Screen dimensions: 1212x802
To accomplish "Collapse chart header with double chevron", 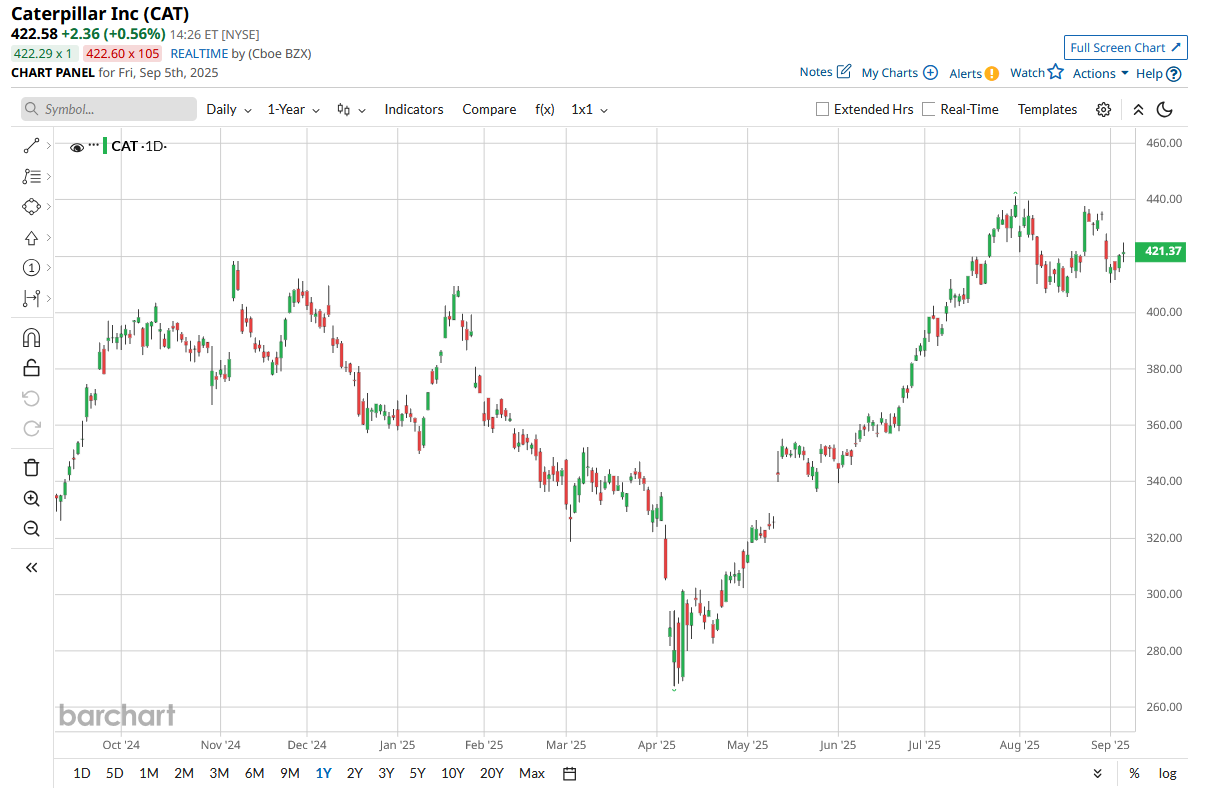I will (1138, 110).
